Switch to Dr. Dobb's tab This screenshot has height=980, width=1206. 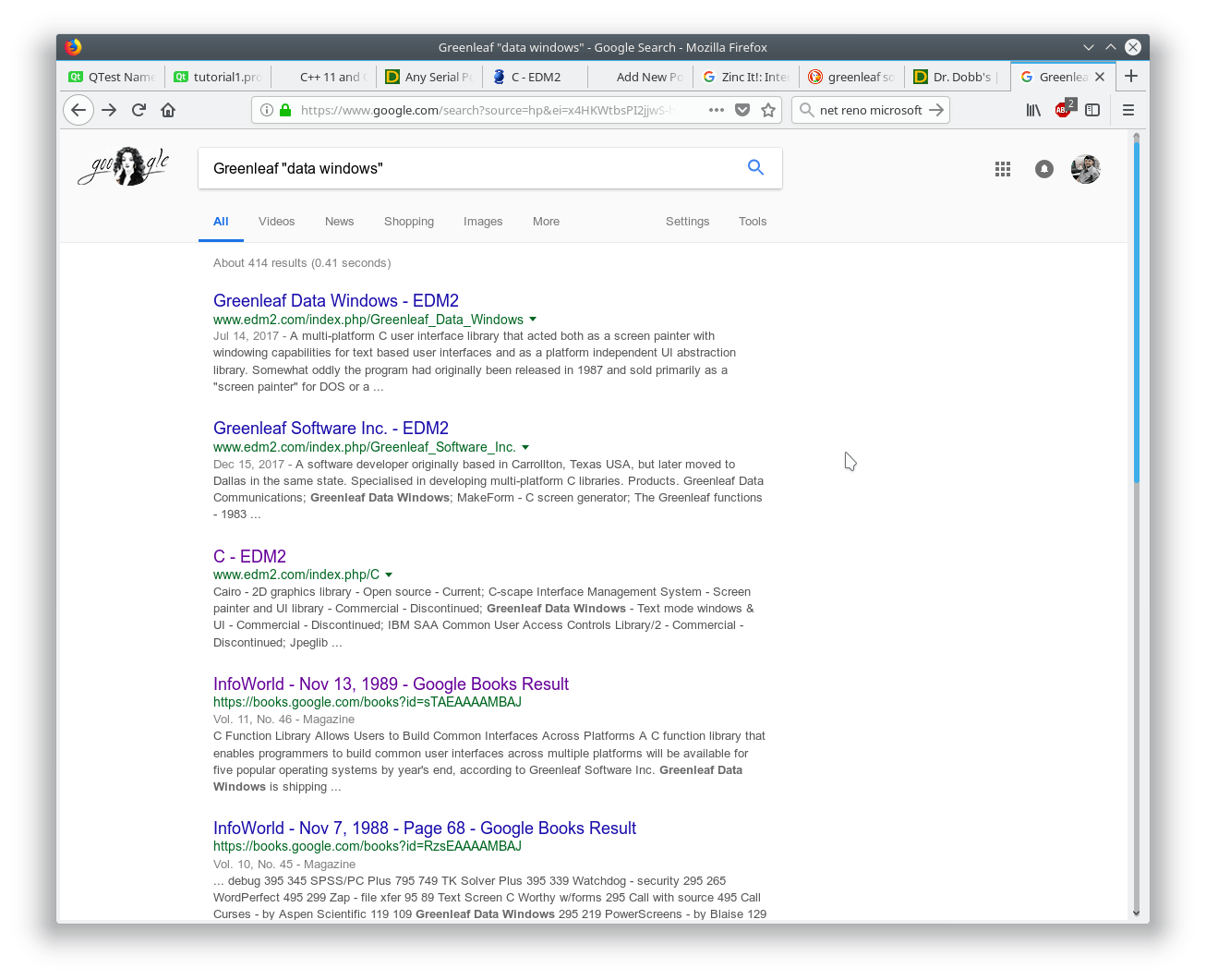[957, 77]
